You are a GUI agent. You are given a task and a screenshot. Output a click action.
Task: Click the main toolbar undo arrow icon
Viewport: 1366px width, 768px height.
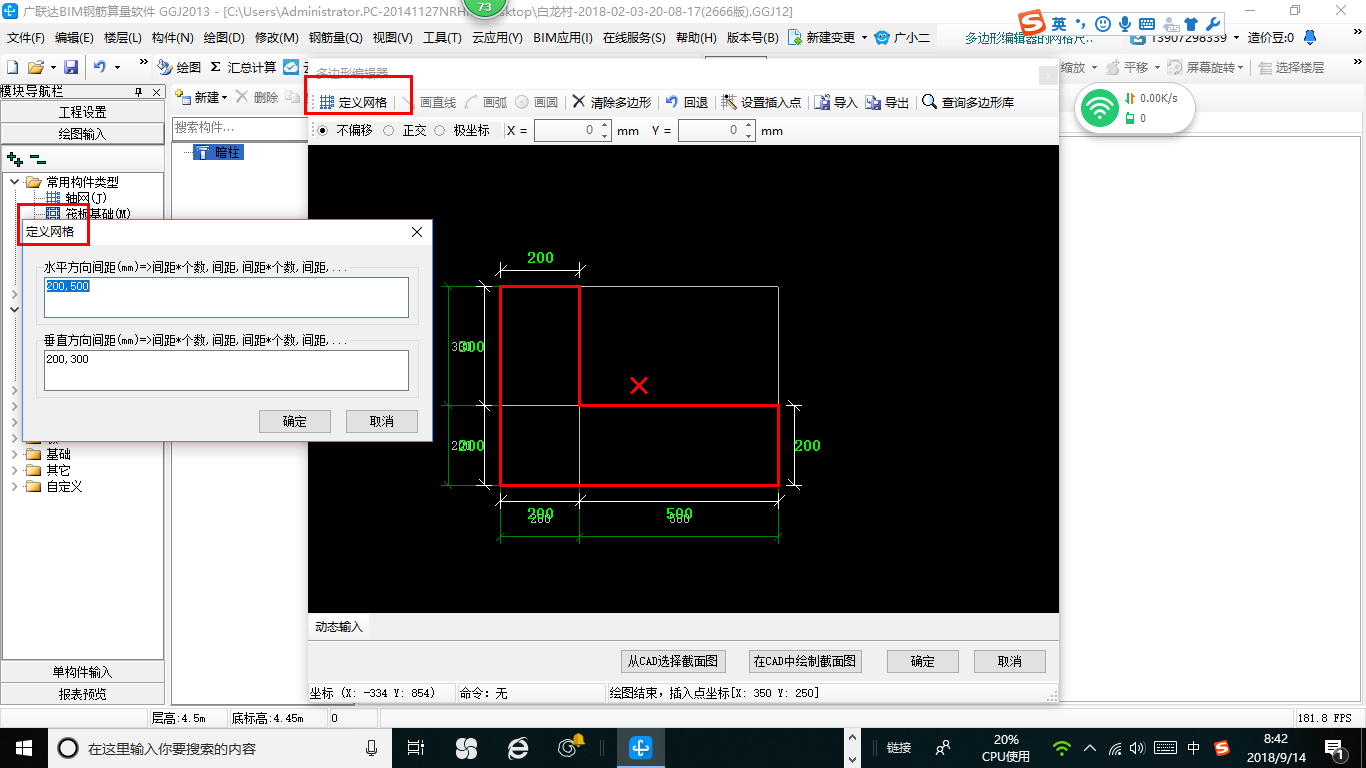(100, 67)
